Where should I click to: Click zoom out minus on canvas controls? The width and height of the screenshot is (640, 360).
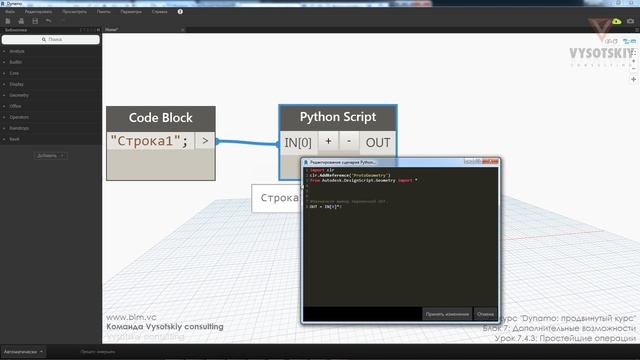coord(633,69)
